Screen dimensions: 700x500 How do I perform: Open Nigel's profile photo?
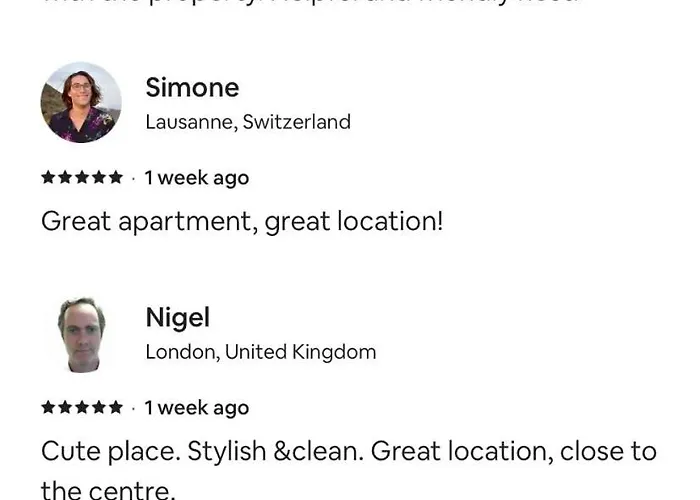tap(81, 333)
